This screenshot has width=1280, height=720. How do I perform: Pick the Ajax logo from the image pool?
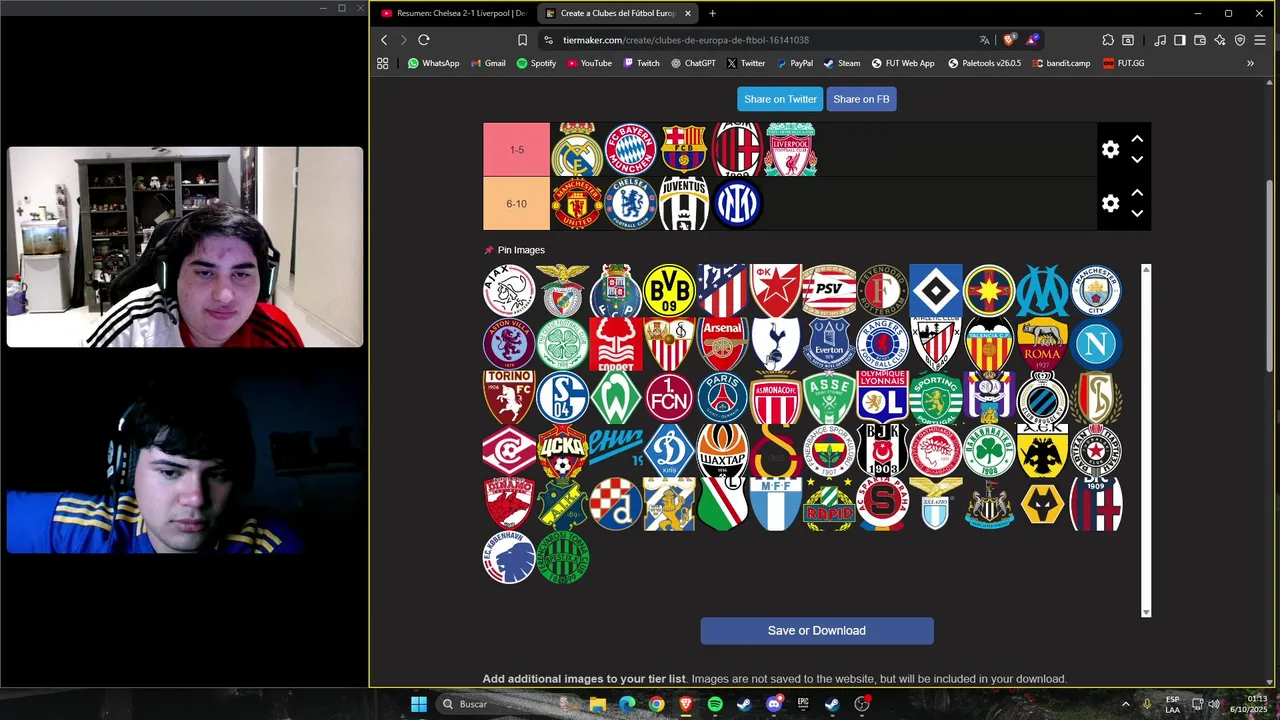(x=509, y=290)
